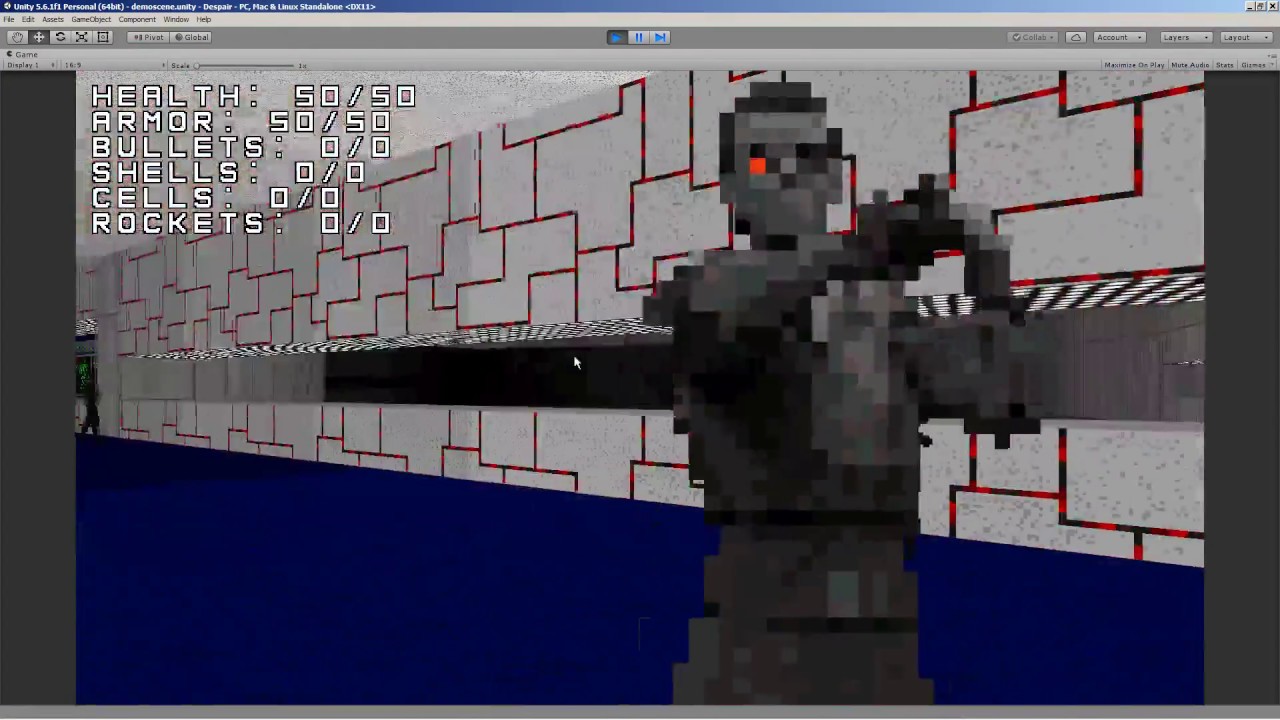Select the Hand tool
This screenshot has height=720, width=1280.
click(x=17, y=37)
